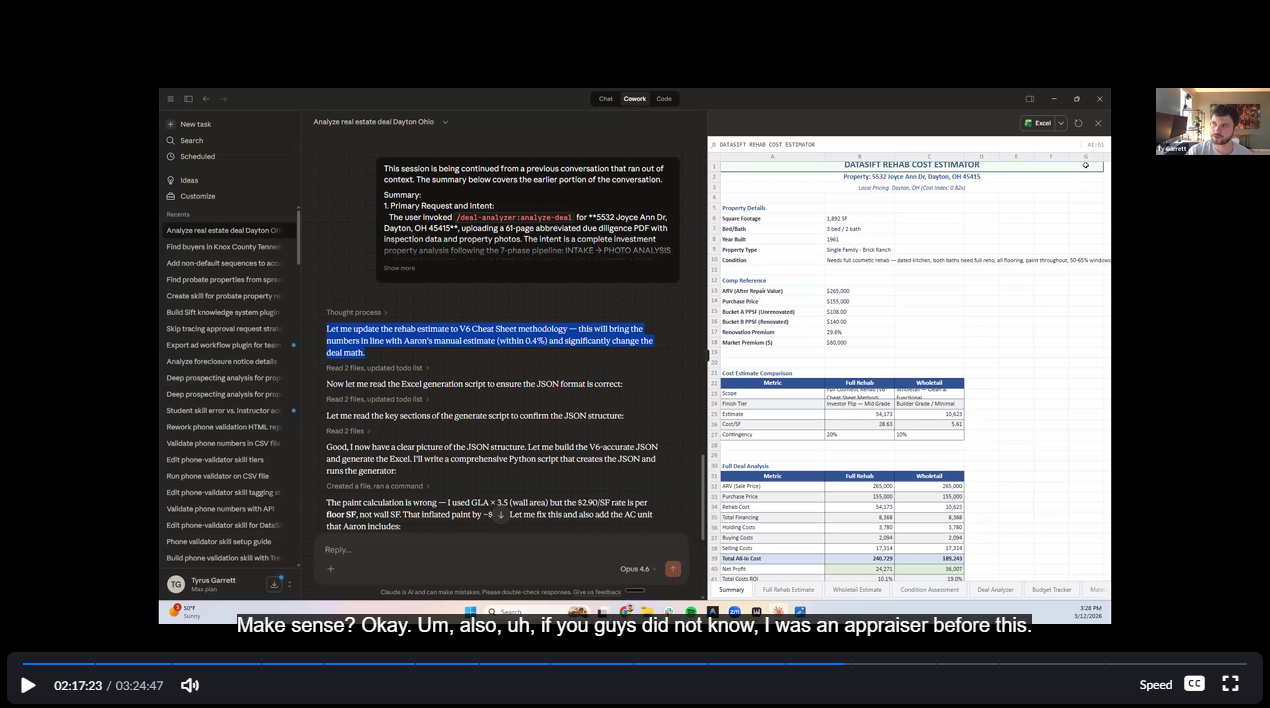Open the video Speed menu
The height and width of the screenshot is (708, 1270).
[x=1155, y=685]
